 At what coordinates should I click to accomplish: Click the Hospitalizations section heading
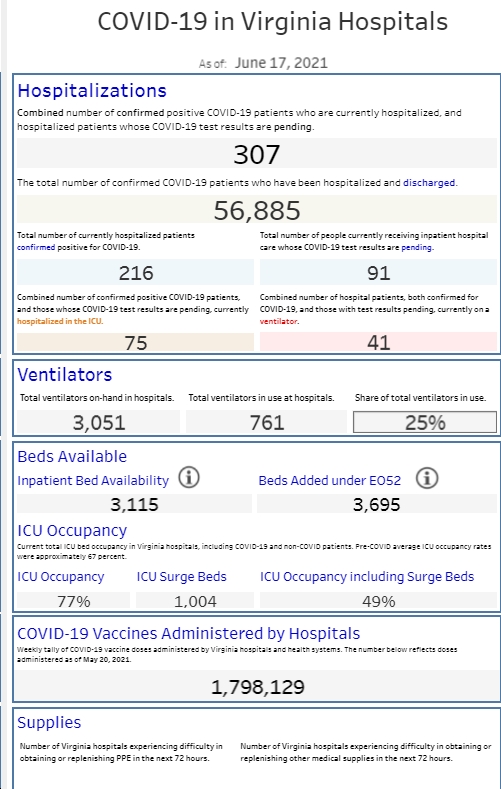tap(92, 91)
